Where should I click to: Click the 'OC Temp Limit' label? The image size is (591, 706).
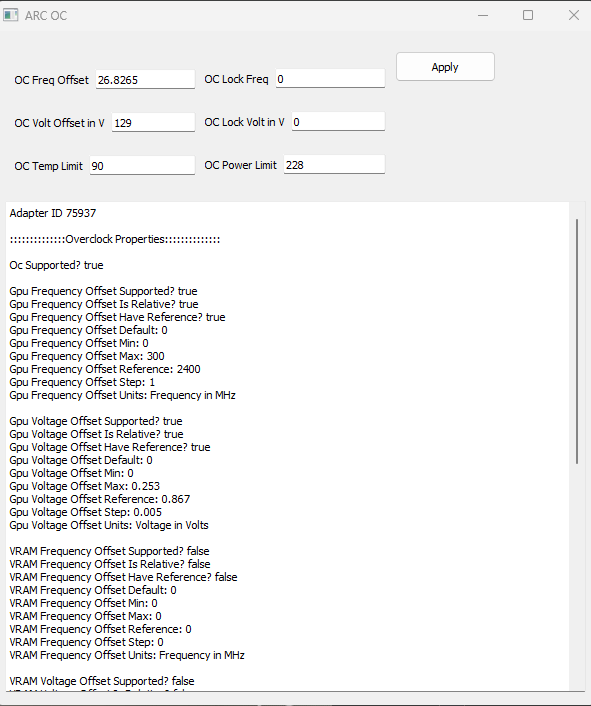(49, 166)
